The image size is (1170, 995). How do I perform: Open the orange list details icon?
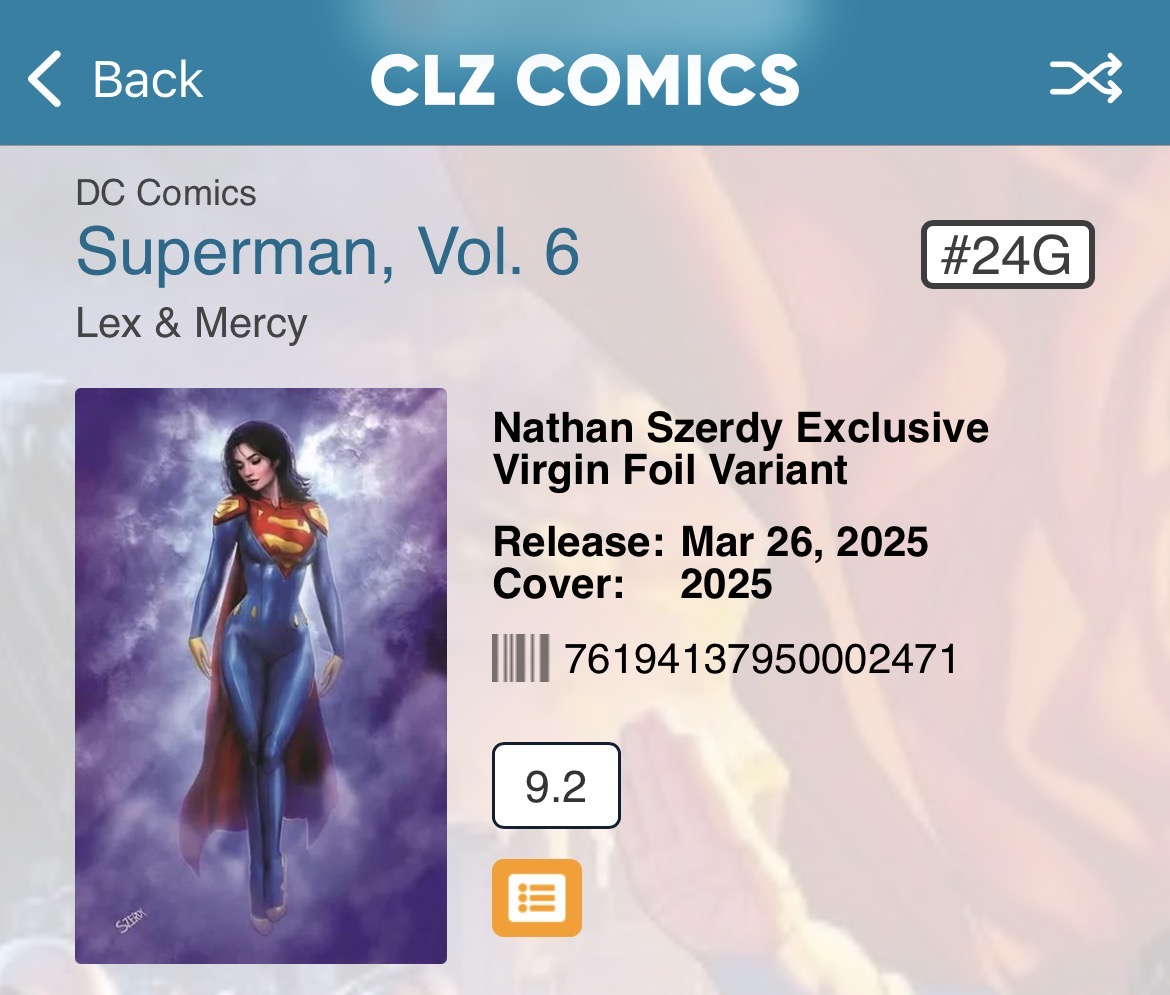tap(536, 897)
